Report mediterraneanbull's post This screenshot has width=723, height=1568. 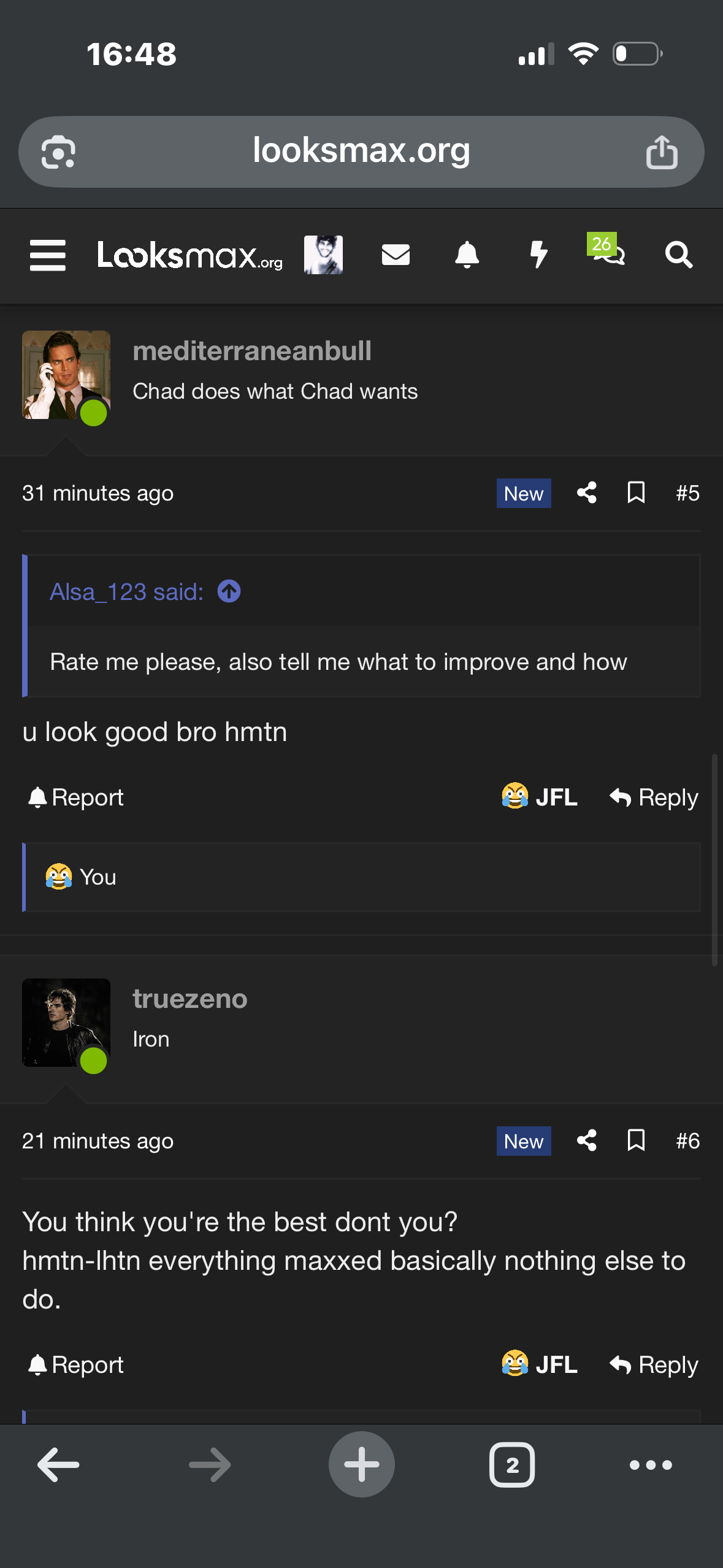click(x=76, y=797)
